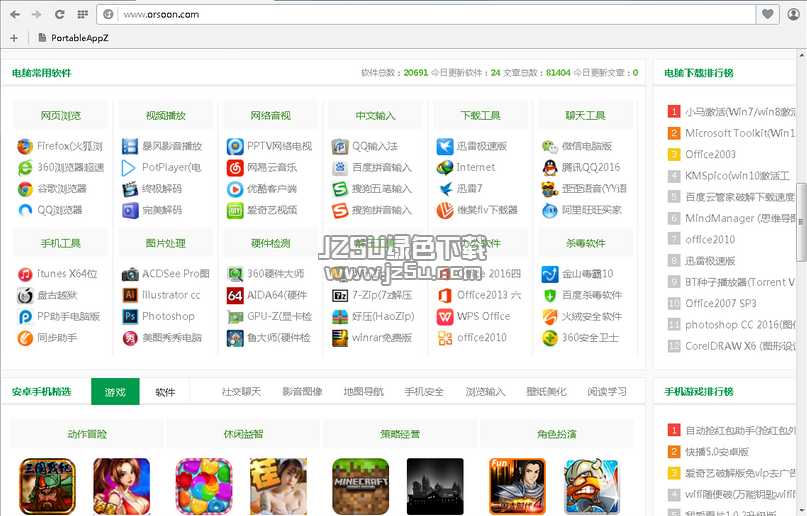The width and height of the screenshot is (807, 516).
Task: Open the 杀毒软件 category heading
Action: (x=586, y=243)
